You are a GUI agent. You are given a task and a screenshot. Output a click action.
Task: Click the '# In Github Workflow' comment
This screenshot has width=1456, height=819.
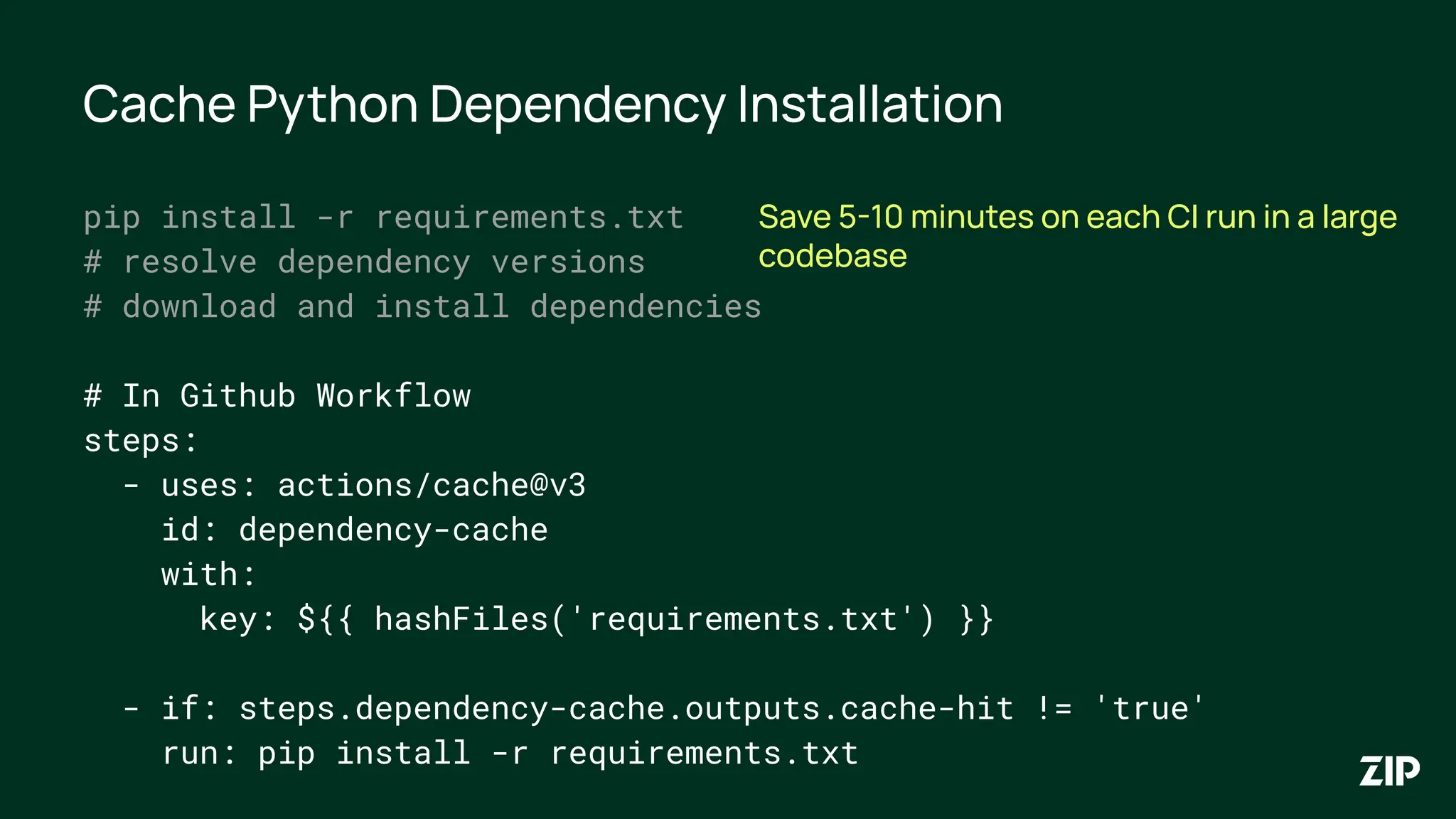[x=277, y=396]
